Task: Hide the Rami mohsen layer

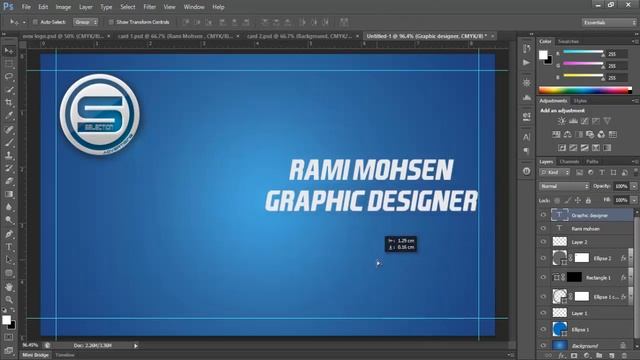Action: (x=543, y=229)
